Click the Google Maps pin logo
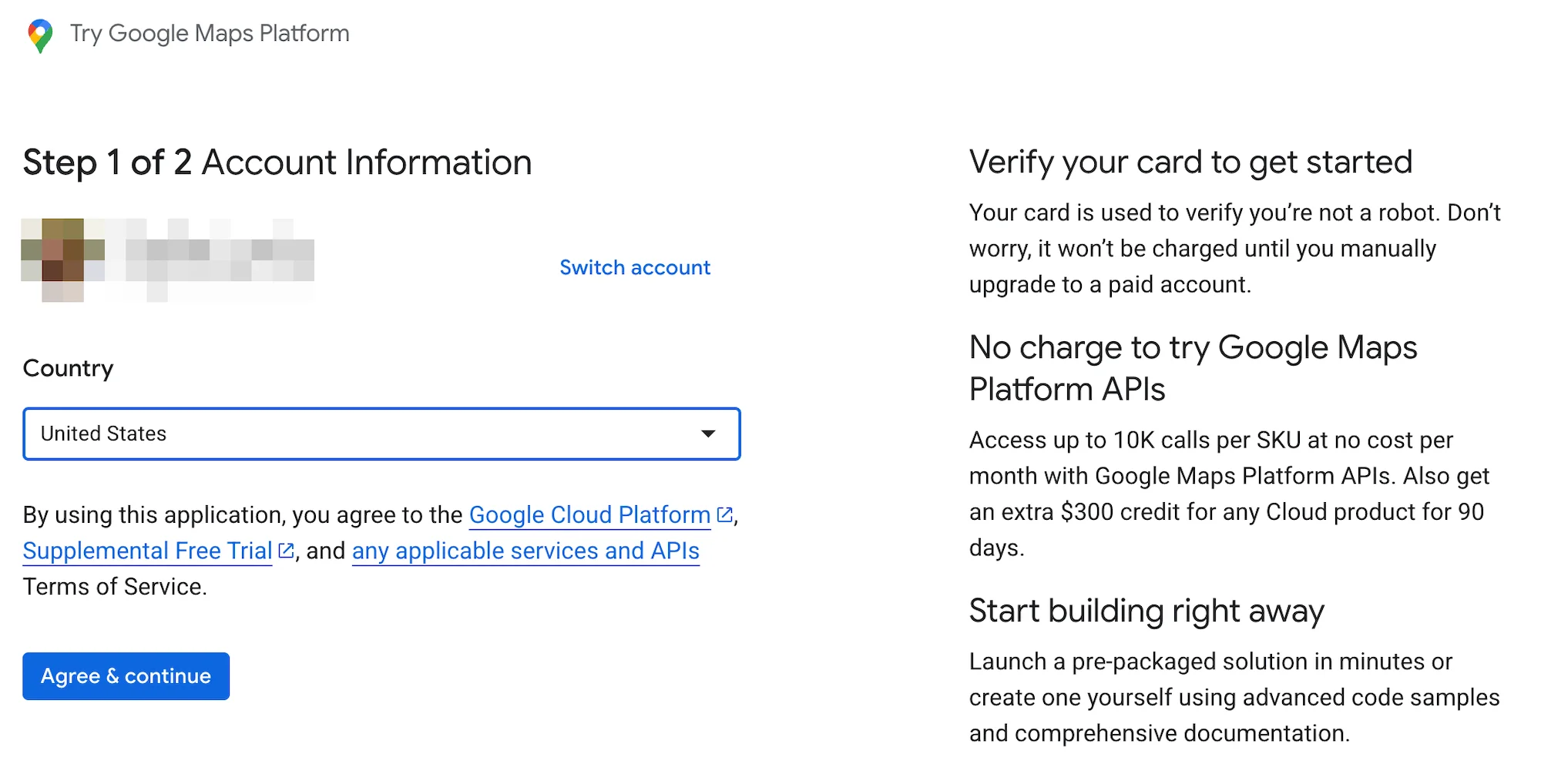This screenshot has width=1541, height=784. click(x=40, y=35)
